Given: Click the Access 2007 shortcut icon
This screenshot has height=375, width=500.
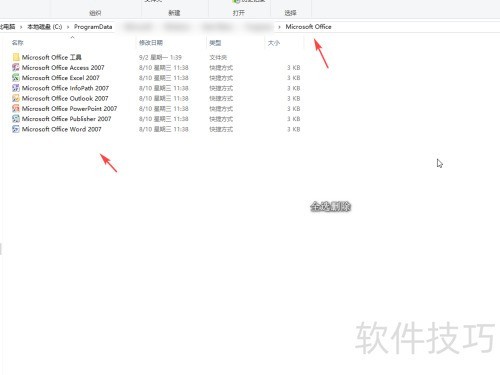Looking at the screenshot, I should click(x=16, y=67).
